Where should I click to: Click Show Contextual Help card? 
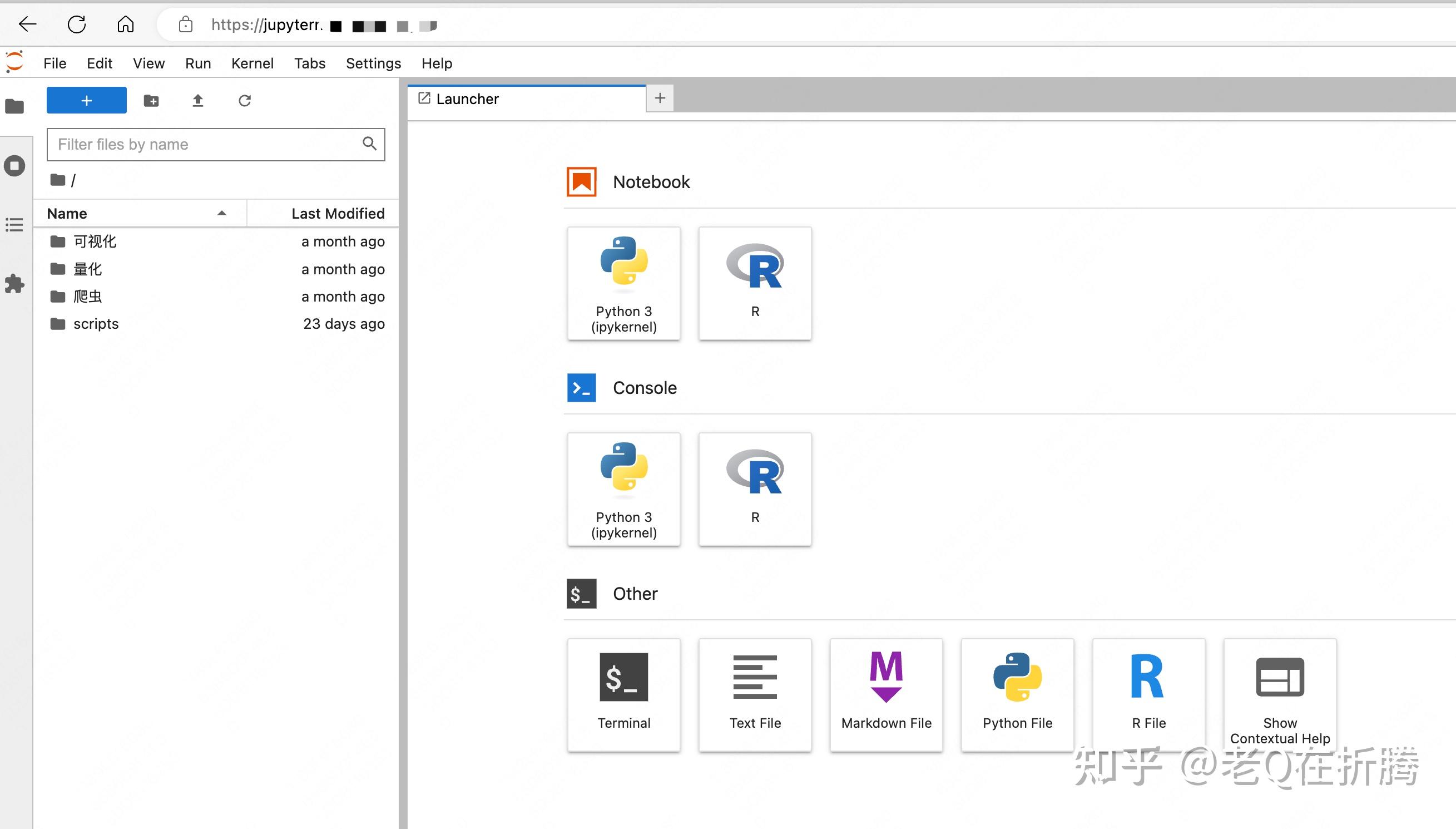click(1280, 695)
